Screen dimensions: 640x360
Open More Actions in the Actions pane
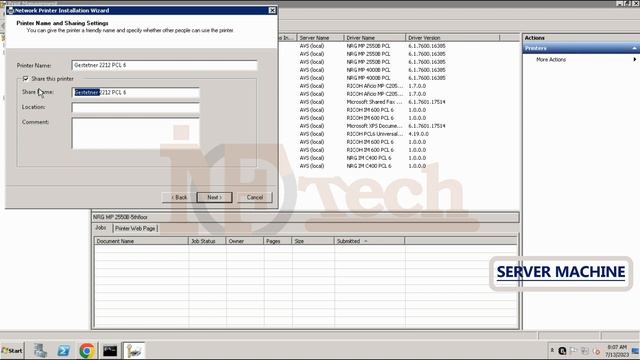[551, 60]
